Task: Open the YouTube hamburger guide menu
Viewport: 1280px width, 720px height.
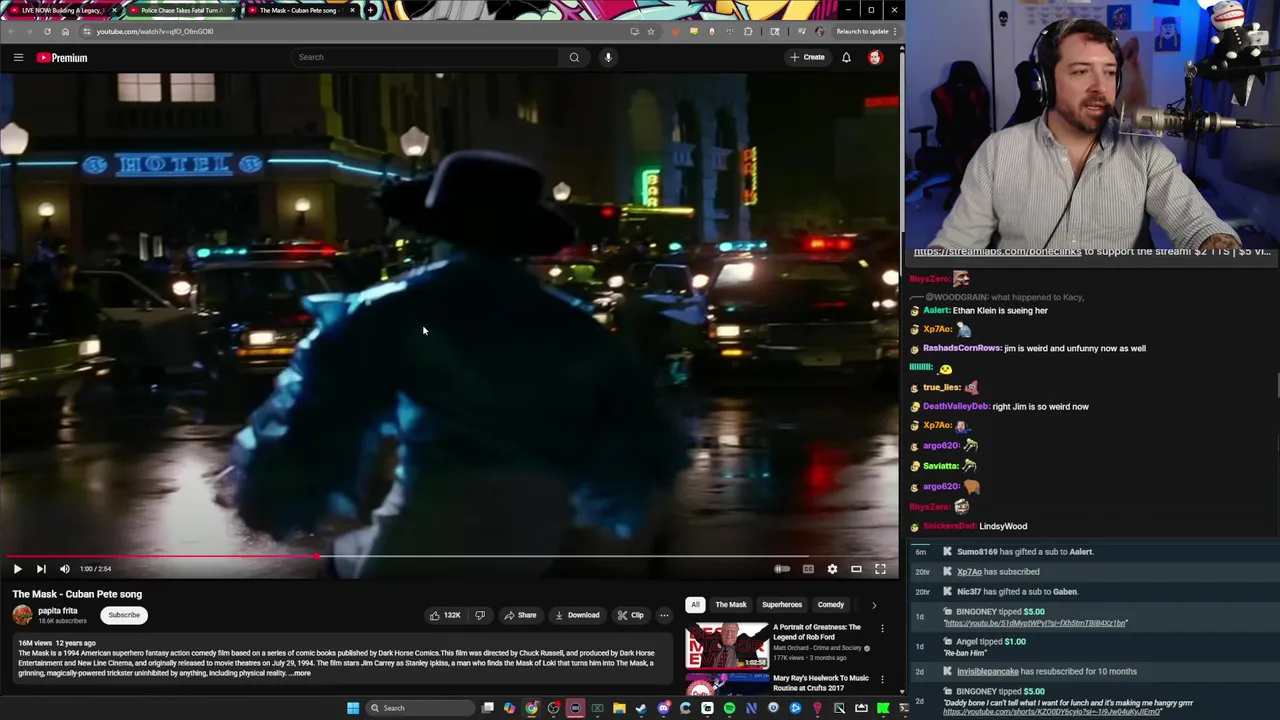Action: click(x=18, y=57)
